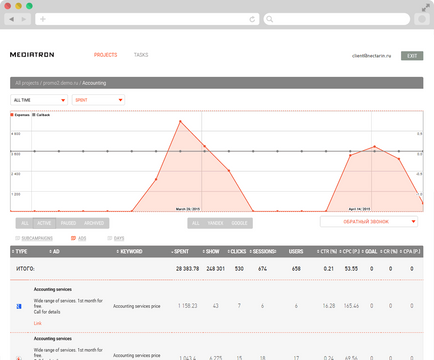Click the ИТОГО total row label
Image resolution: width=434 pixels, height=360 pixels.
click(25, 269)
